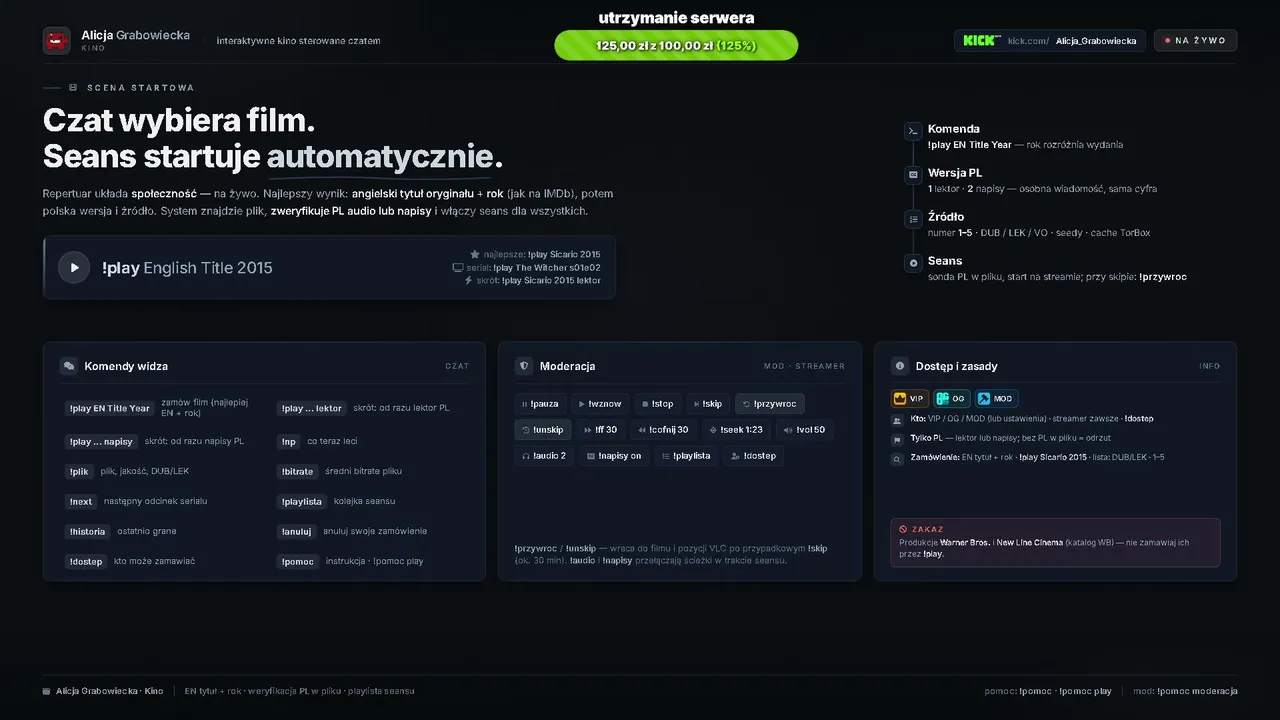Click the footer icon before Alicja Grabowiecka · Kino

47,691
